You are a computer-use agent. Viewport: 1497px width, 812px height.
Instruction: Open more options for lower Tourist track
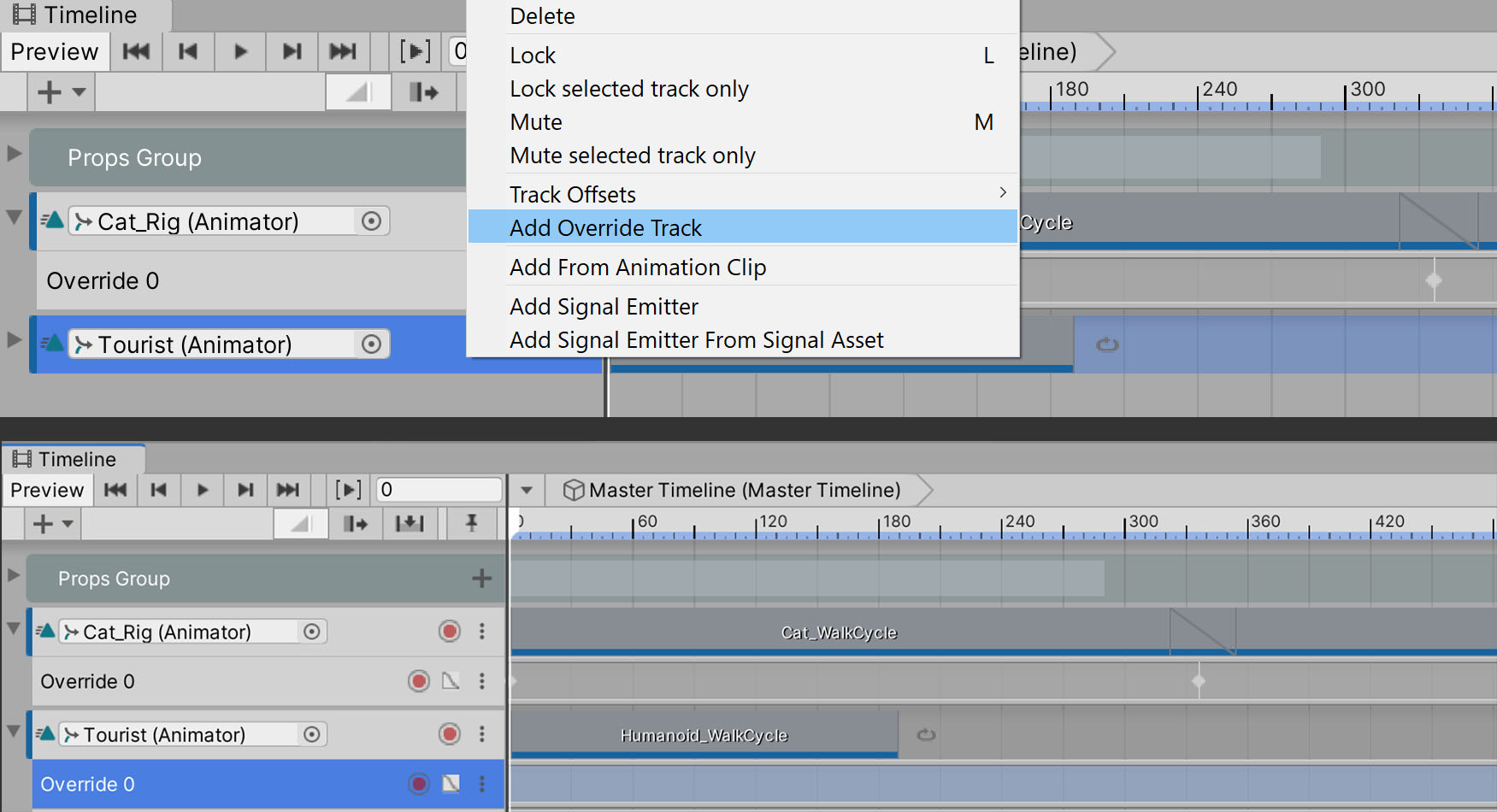coord(482,733)
